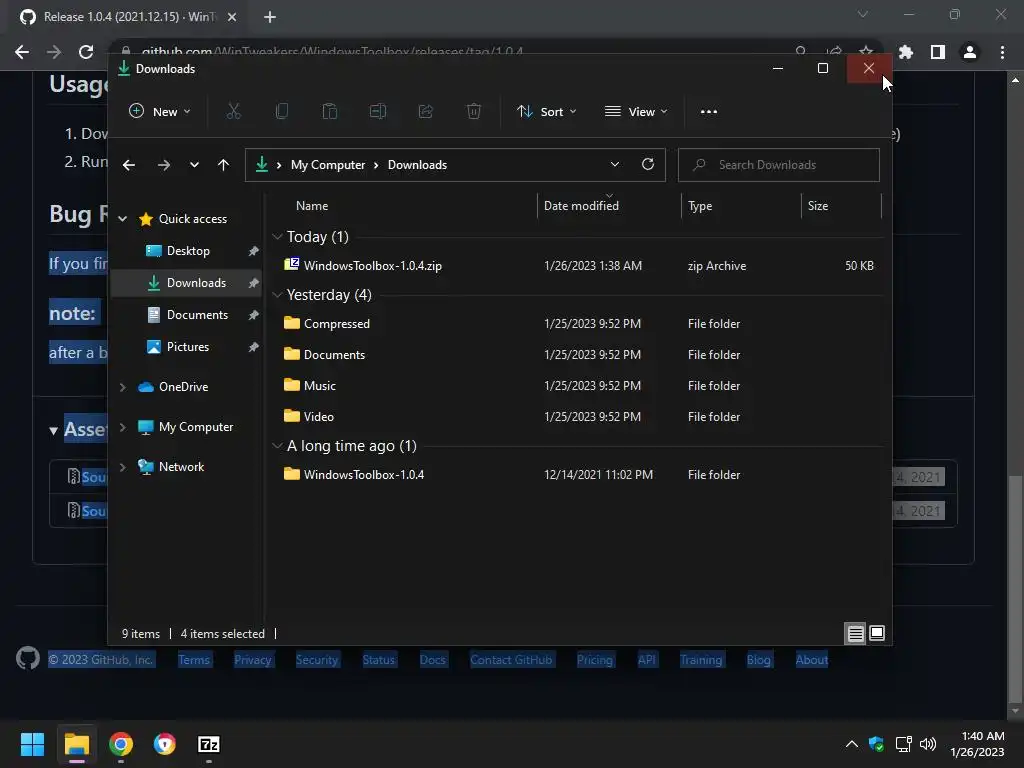Screen dimensions: 1024x768
Task: Click in the Search Downloads field
Action: [779, 165]
